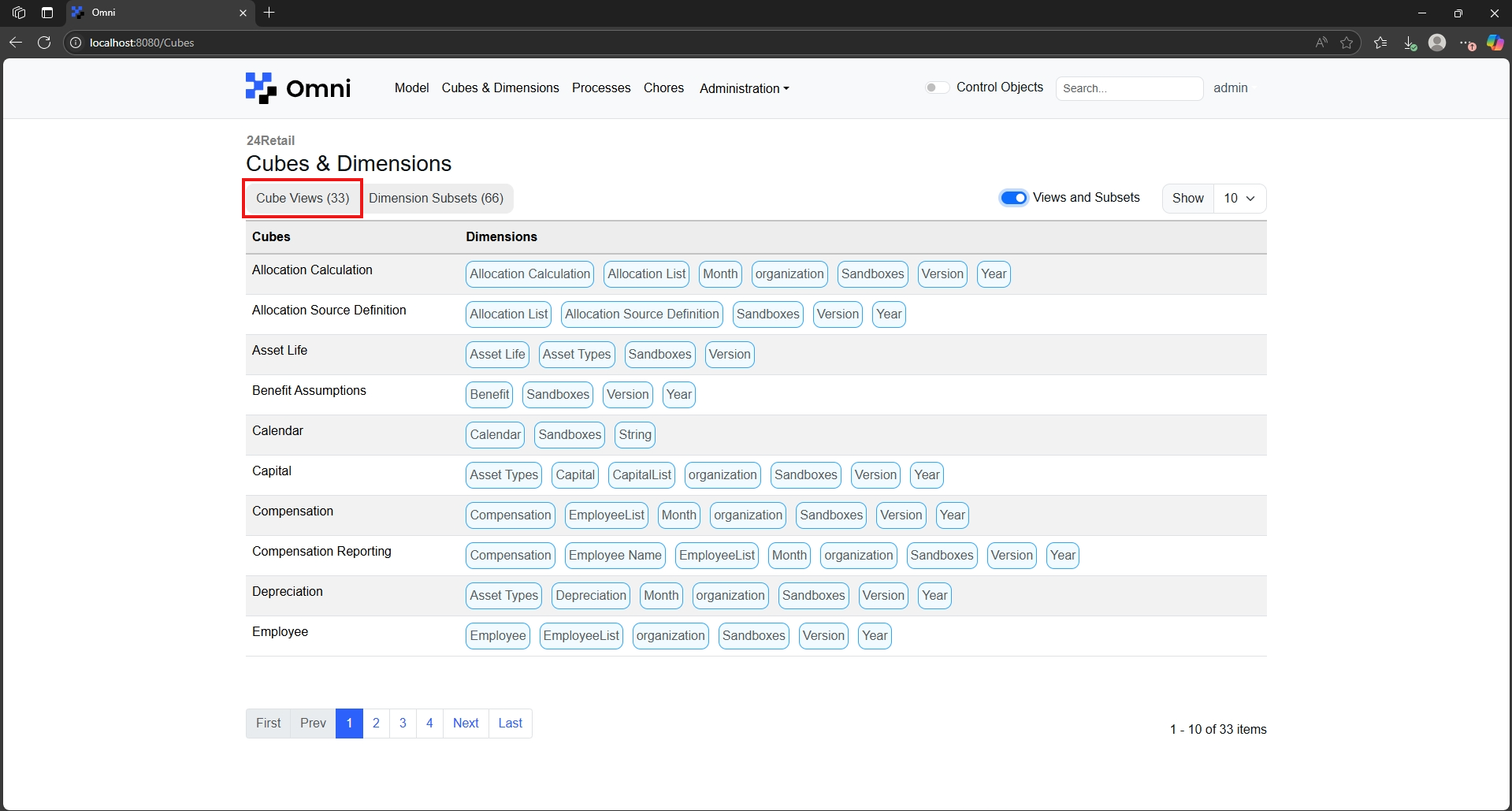Screen dimensions: 1512x811
Task: Click the First page button
Action: [x=268, y=724]
